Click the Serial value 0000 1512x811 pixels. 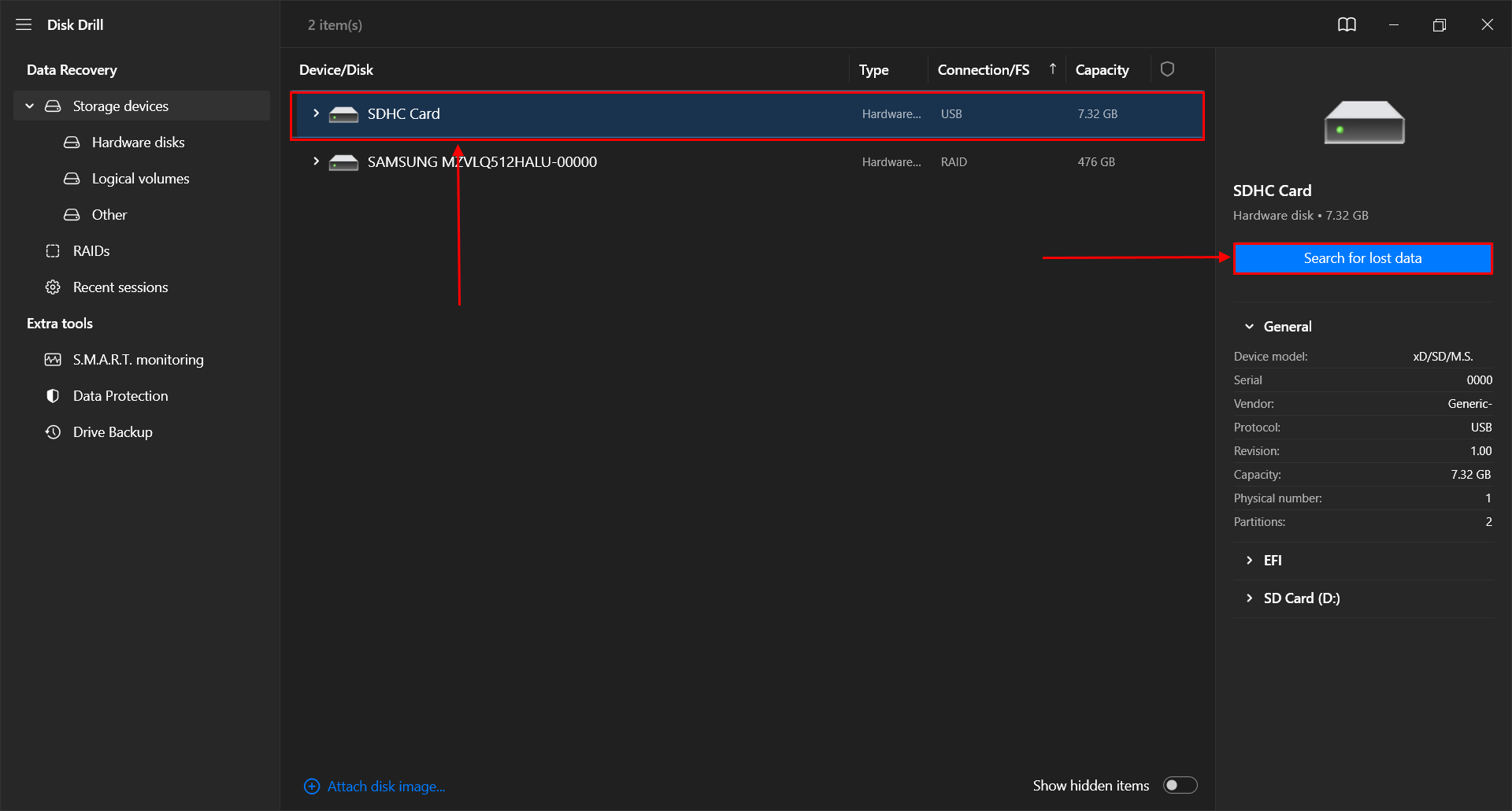point(1479,380)
